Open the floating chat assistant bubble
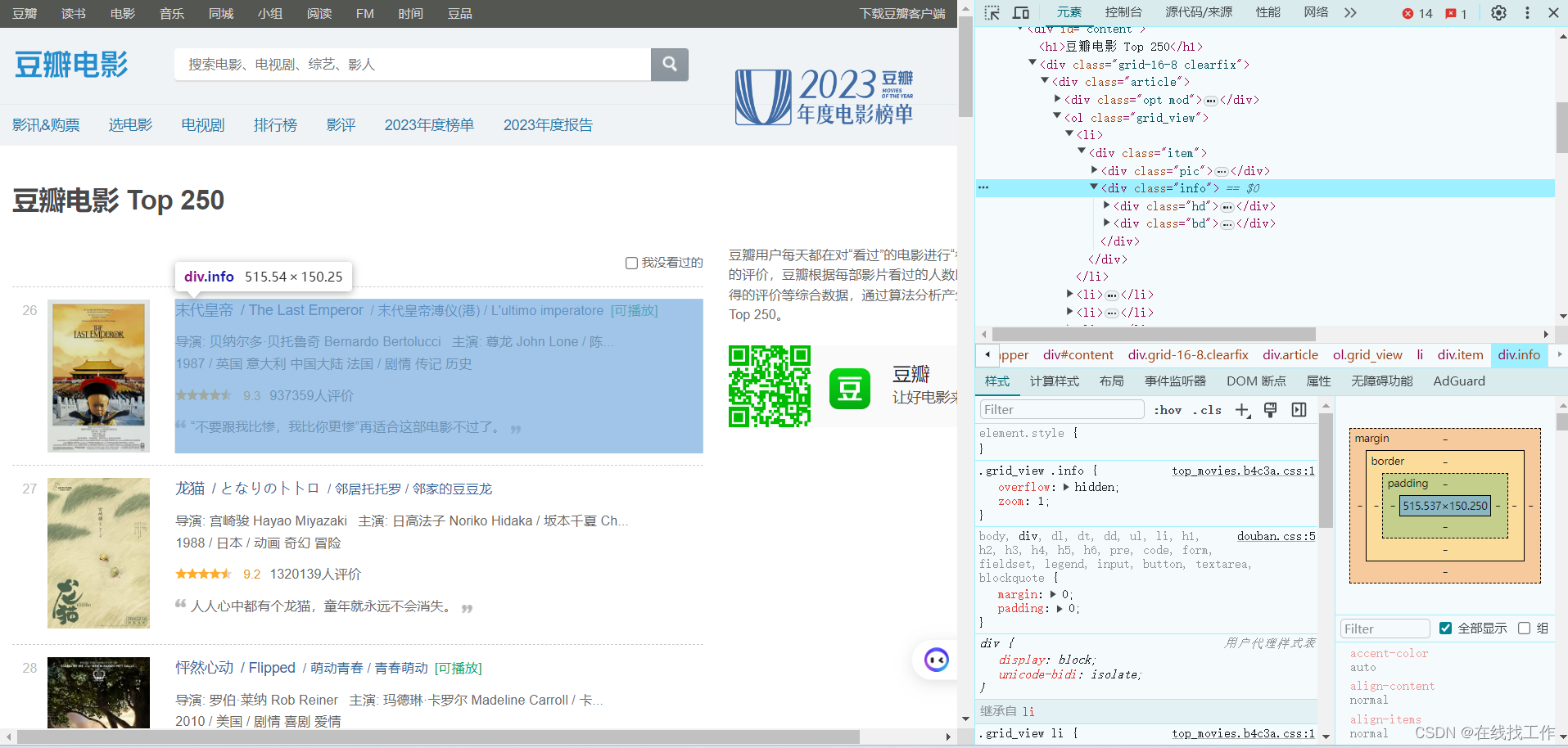Image resolution: width=1568 pixels, height=748 pixels. click(936, 660)
